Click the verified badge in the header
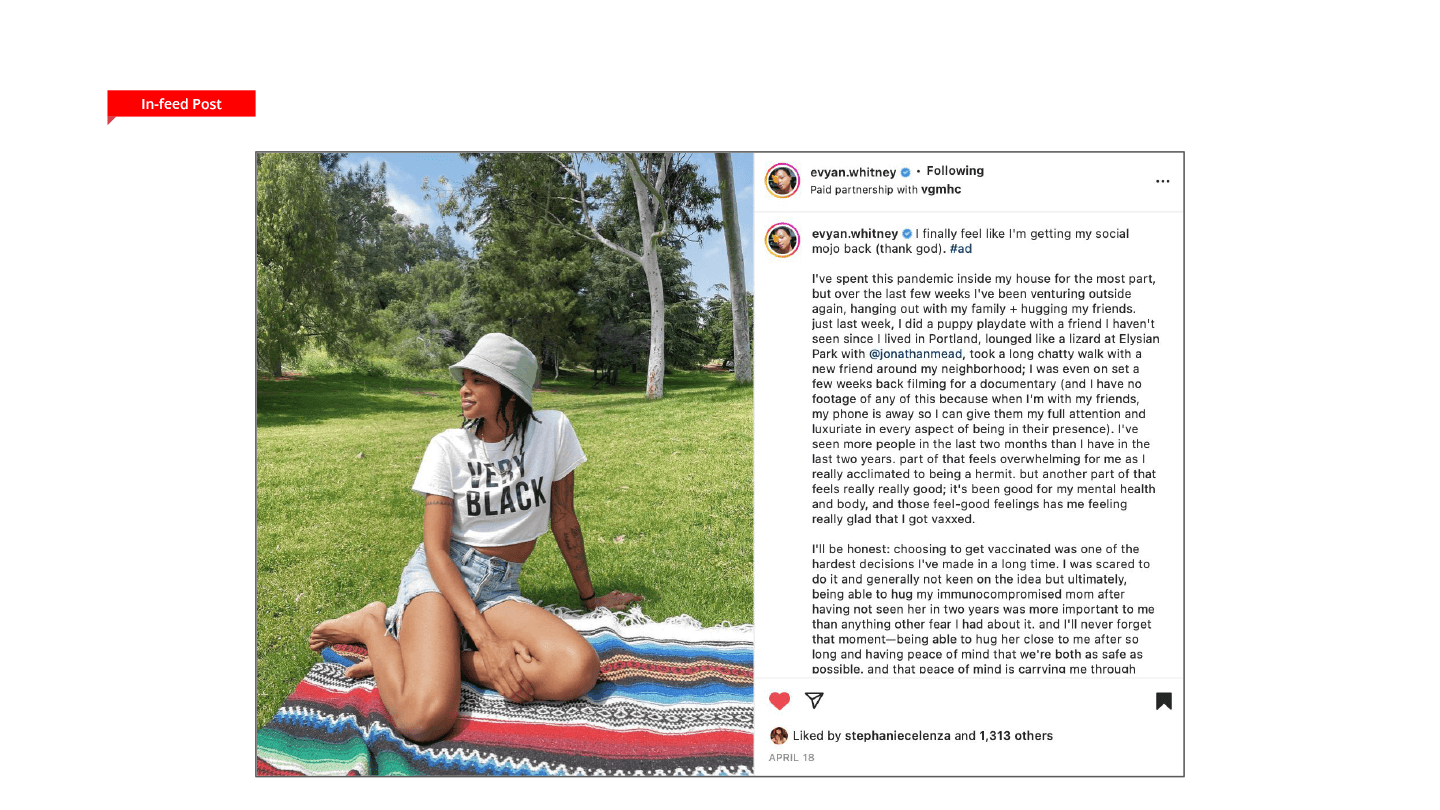Viewport: 1440px width, 810px height. pos(905,172)
